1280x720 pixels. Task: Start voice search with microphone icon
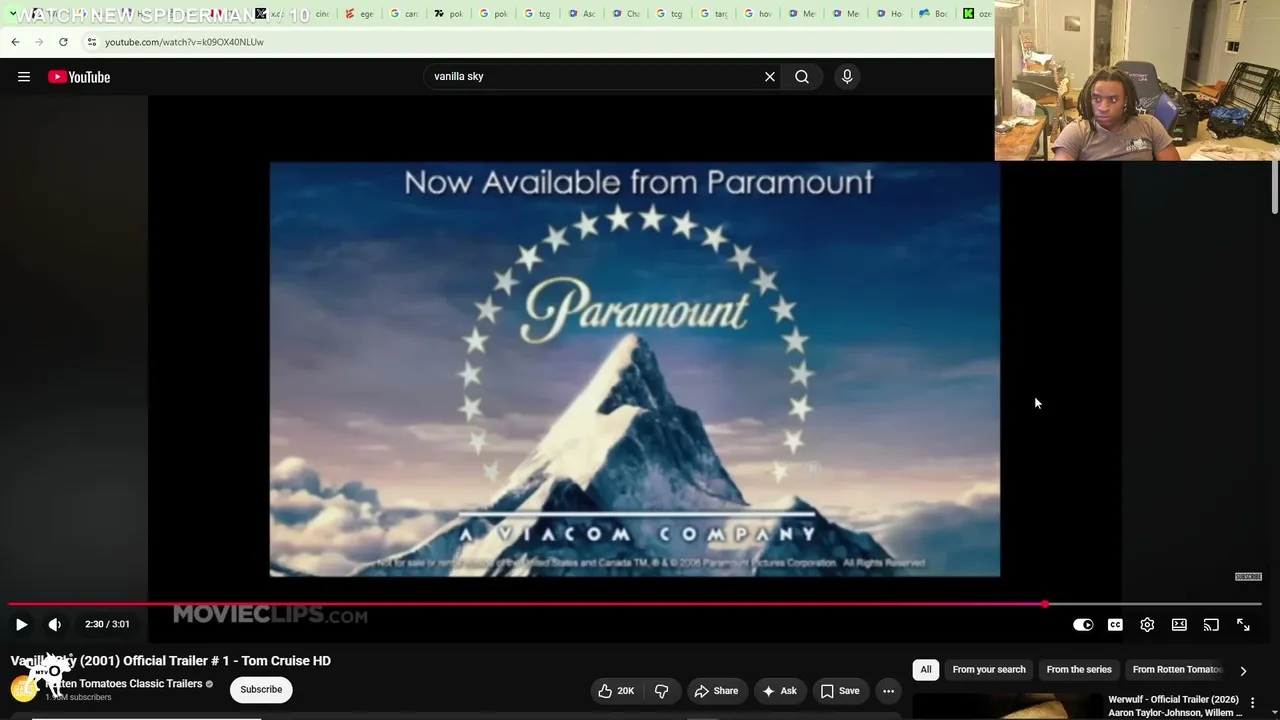click(847, 77)
